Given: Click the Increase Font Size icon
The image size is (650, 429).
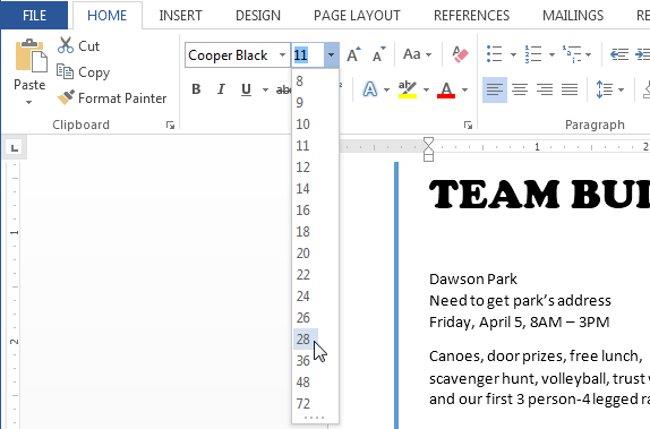Looking at the screenshot, I should click(x=354, y=55).
